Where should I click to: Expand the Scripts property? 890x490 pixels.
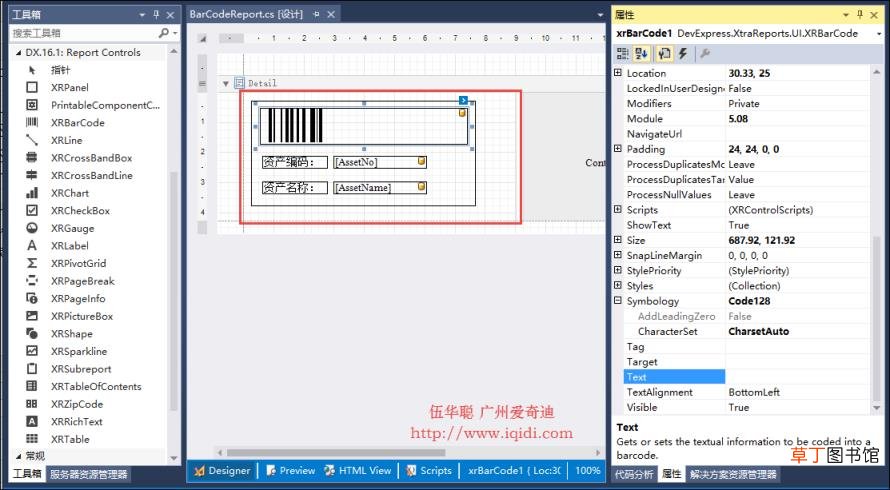pos(618,210)
